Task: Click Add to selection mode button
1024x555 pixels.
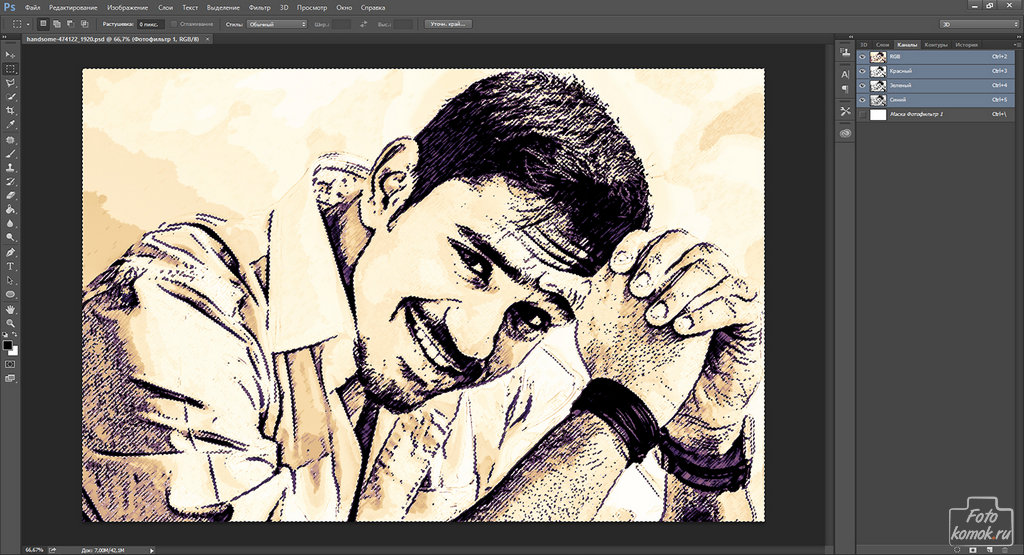Action: tap(57, 24)
